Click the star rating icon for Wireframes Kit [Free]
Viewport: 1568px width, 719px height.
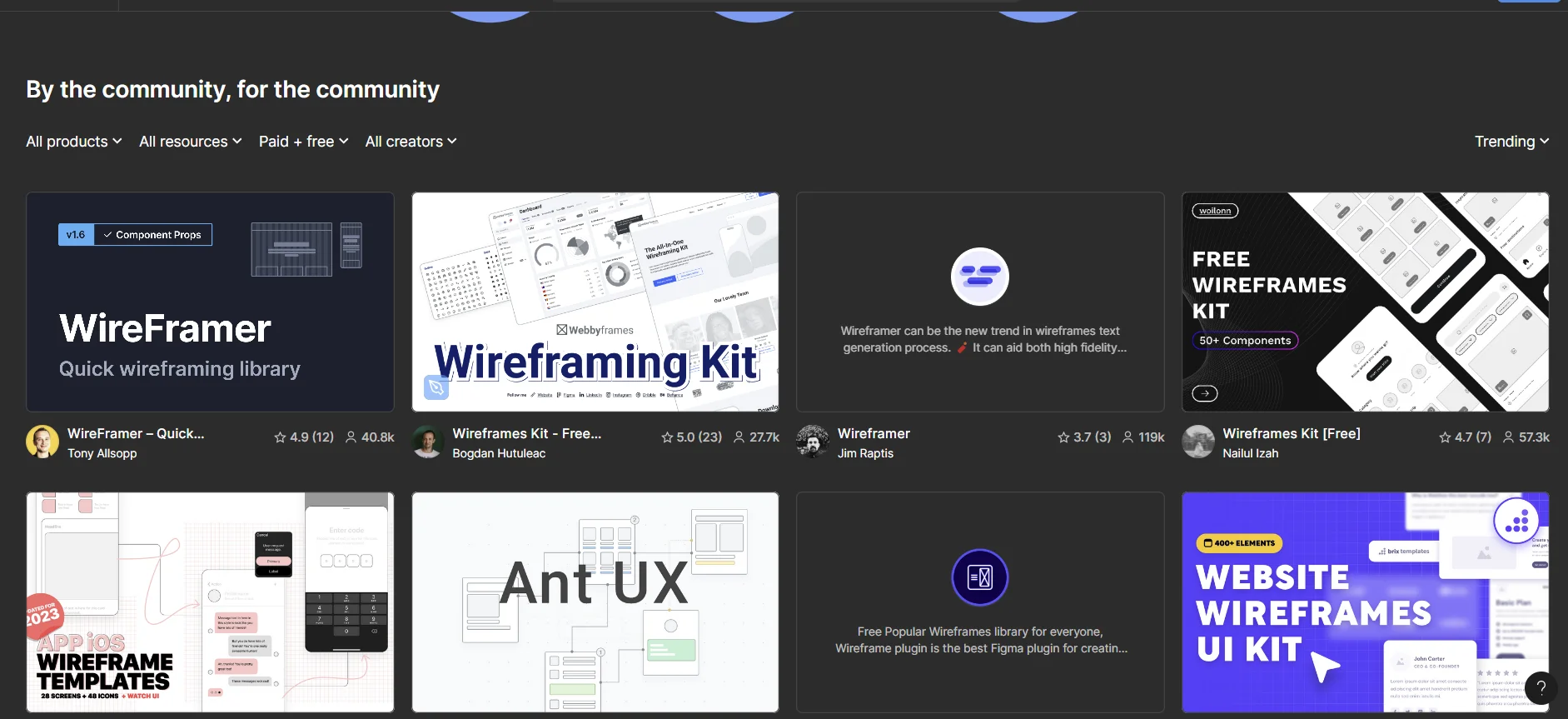[1445, 437]
